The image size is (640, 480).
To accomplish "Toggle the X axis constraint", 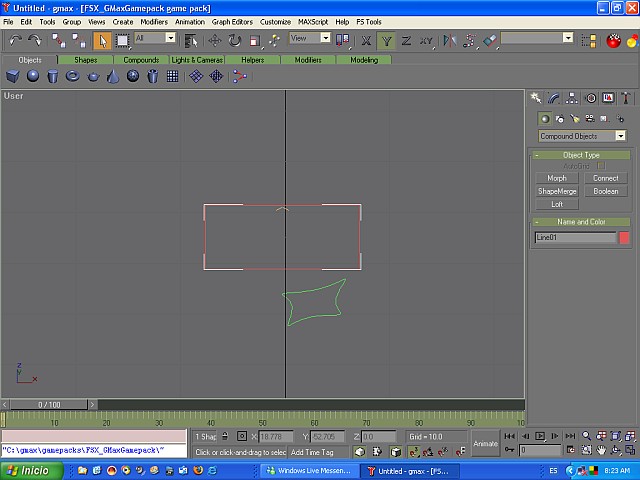I will 366,40.
